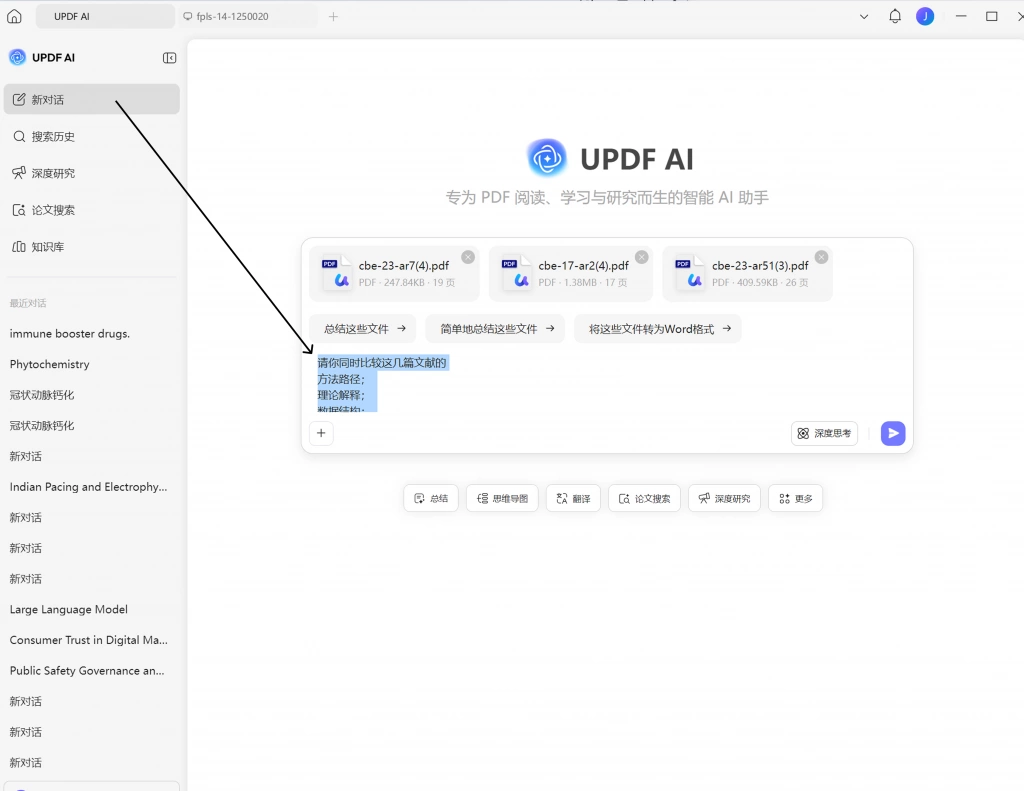Expand the tab list chevron
Image resolution: width=1024 pixels, height=791 pixels.
point(863,17)
